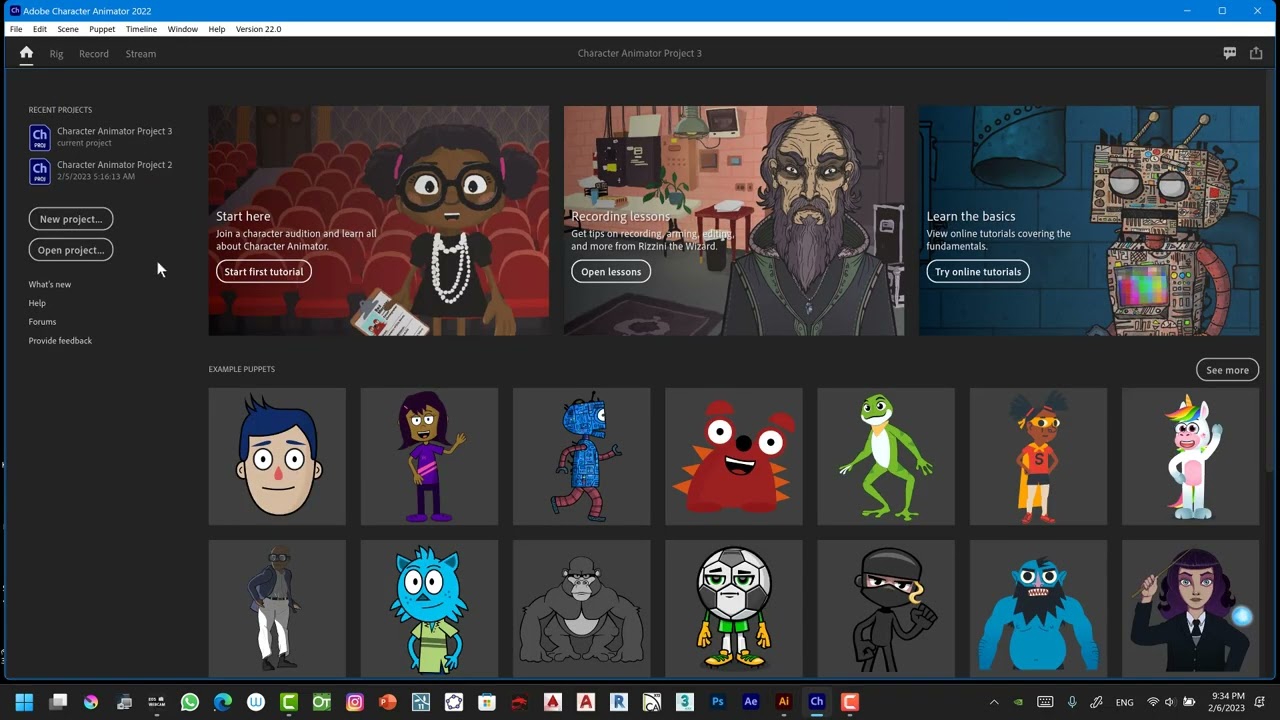Open the green Camtasia taskbar icon
Image resolution: width=1280 pixels, height=720 pixels.
(x=289, y=702)
